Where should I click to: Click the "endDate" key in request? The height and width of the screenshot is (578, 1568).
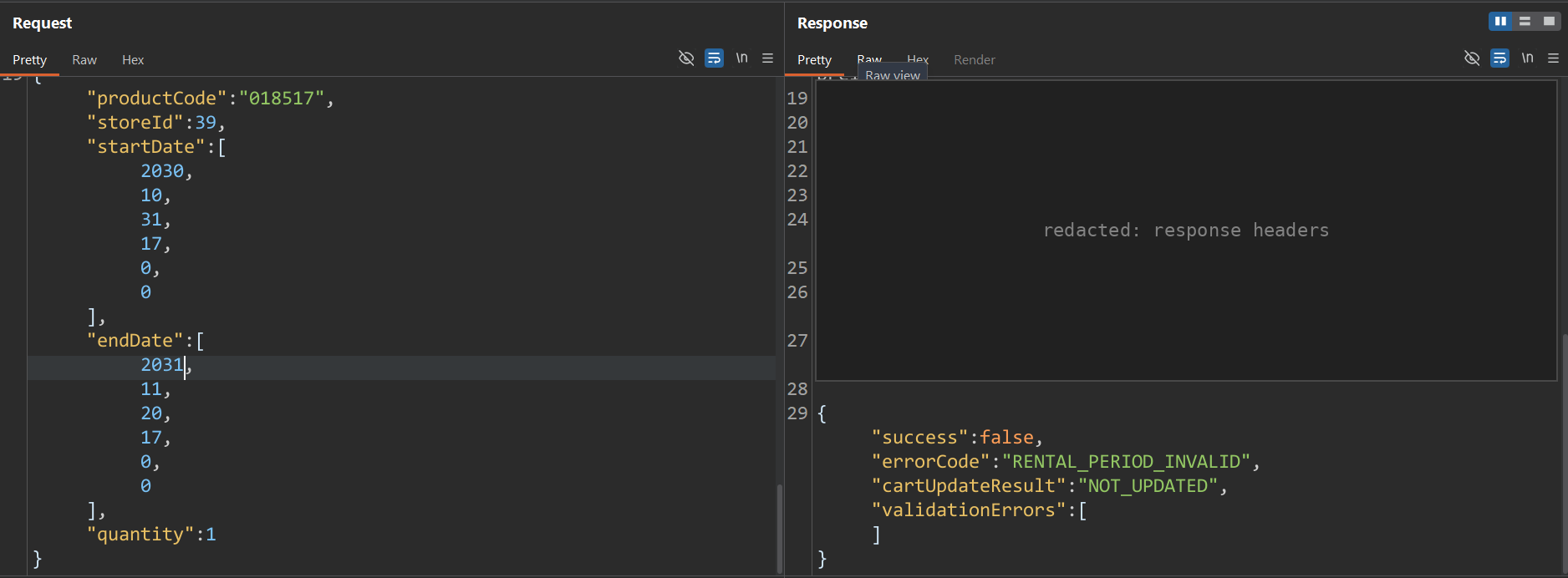point(135,341)
